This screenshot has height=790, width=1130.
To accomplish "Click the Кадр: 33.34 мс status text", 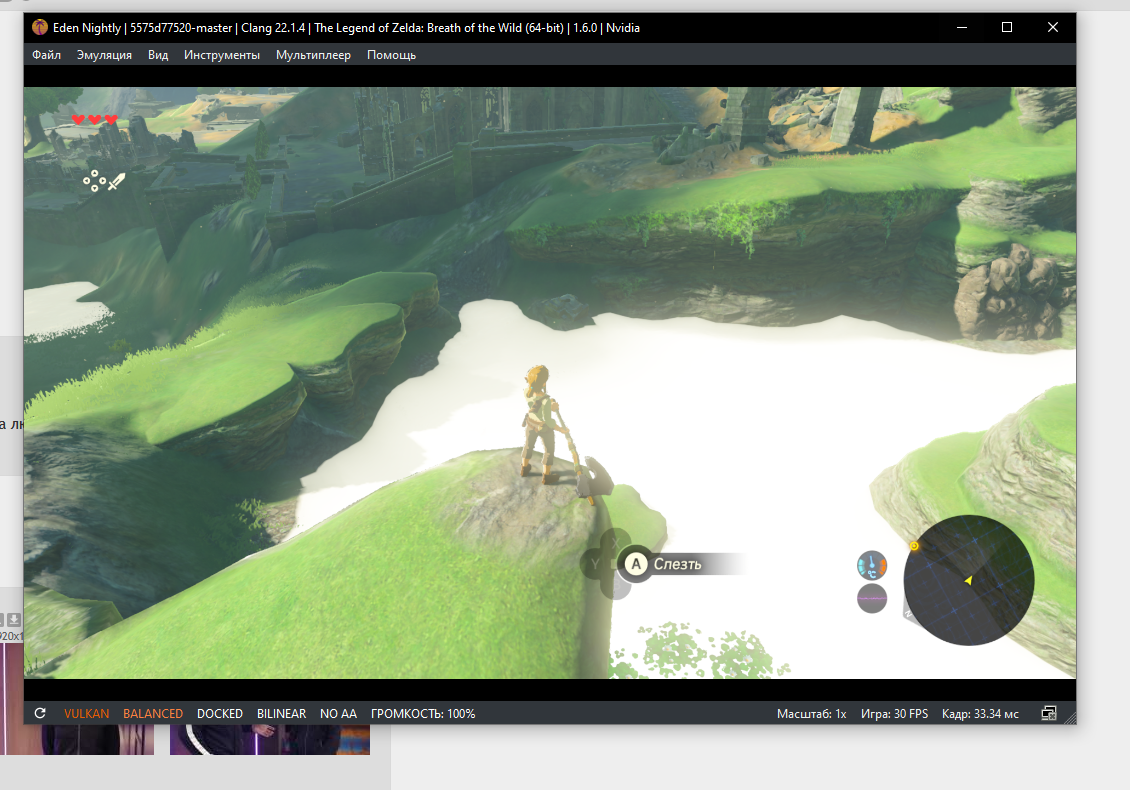I will (x=980, y=714).
